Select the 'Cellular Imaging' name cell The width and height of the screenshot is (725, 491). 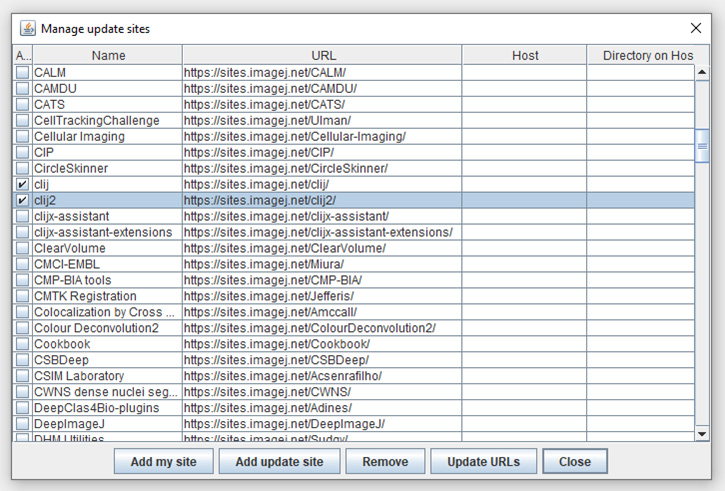coord(107,136)
